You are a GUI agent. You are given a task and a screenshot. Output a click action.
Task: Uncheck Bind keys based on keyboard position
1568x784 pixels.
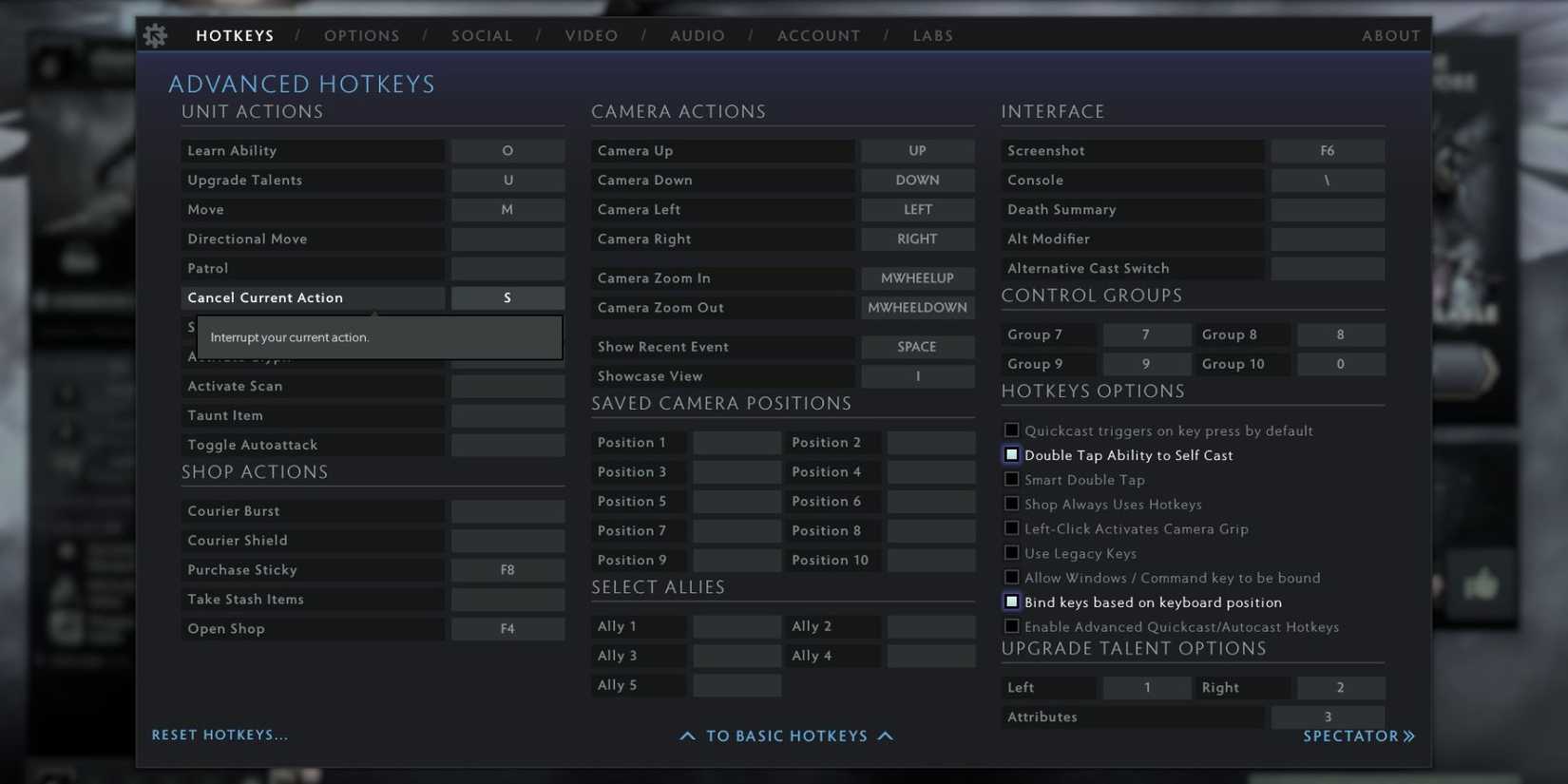coord(1012,602)
